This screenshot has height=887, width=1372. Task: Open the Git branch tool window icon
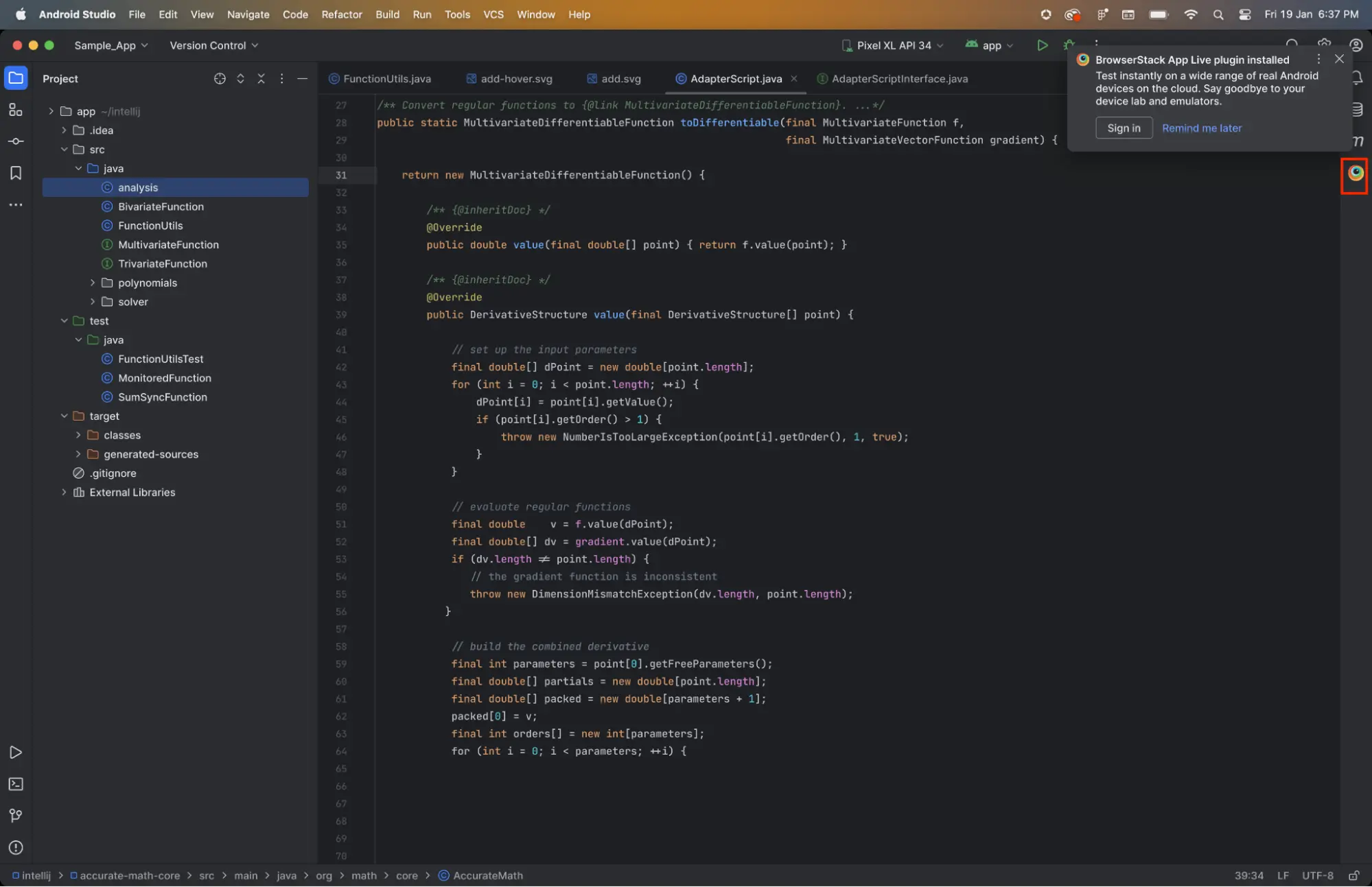click(16, 816)
